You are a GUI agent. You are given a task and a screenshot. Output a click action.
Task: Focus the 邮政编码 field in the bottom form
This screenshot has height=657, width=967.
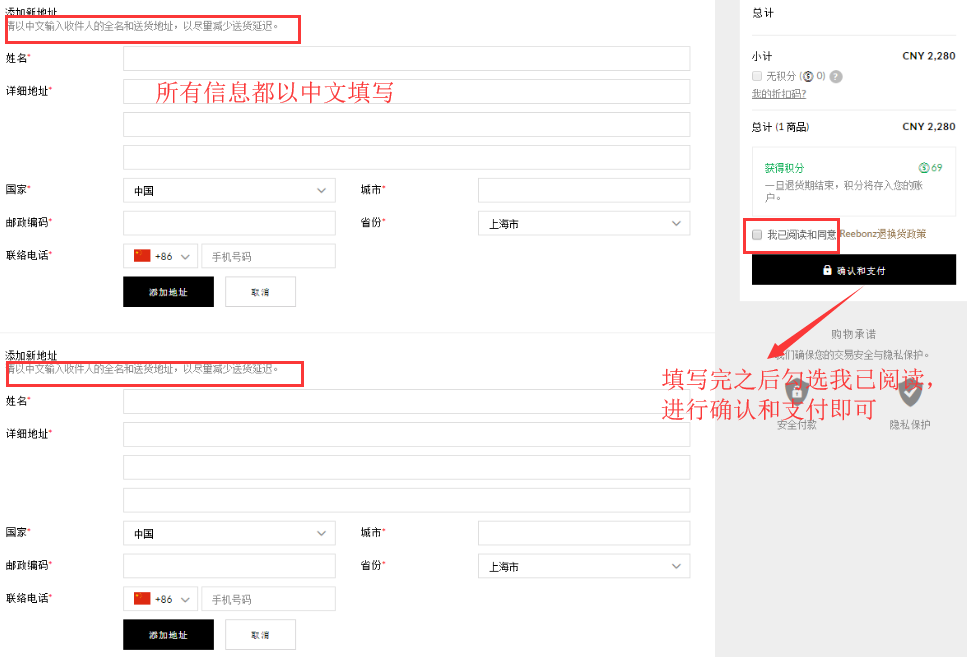tap(229, 566)
